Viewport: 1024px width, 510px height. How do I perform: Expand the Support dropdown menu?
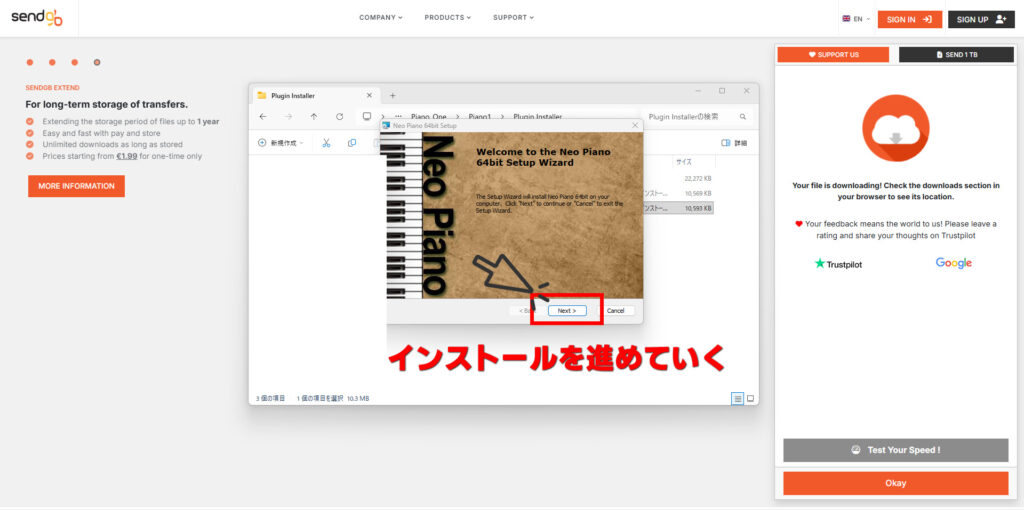pos(513,17)
